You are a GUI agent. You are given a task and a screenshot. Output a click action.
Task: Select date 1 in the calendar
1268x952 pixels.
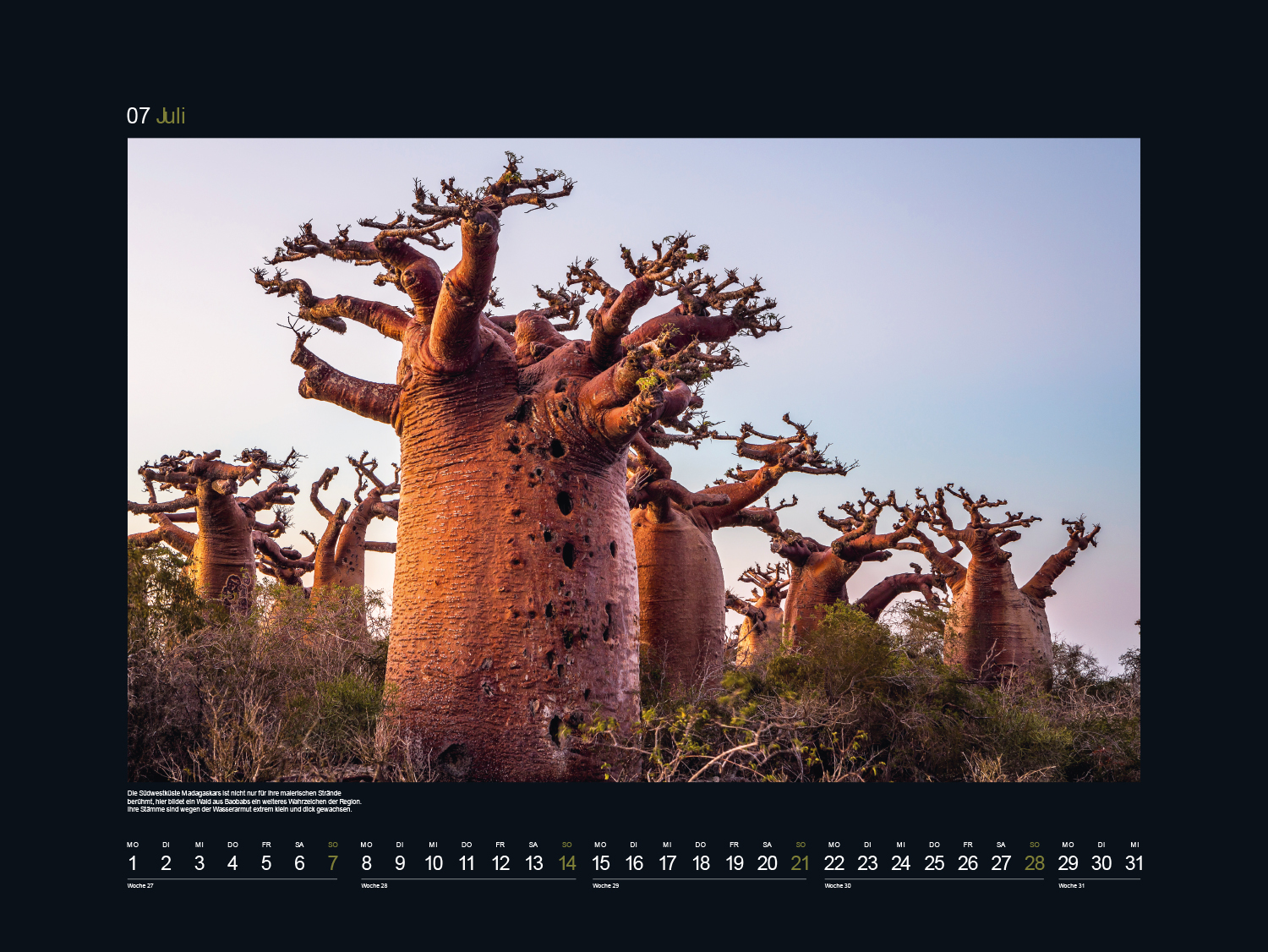(133, 863)
